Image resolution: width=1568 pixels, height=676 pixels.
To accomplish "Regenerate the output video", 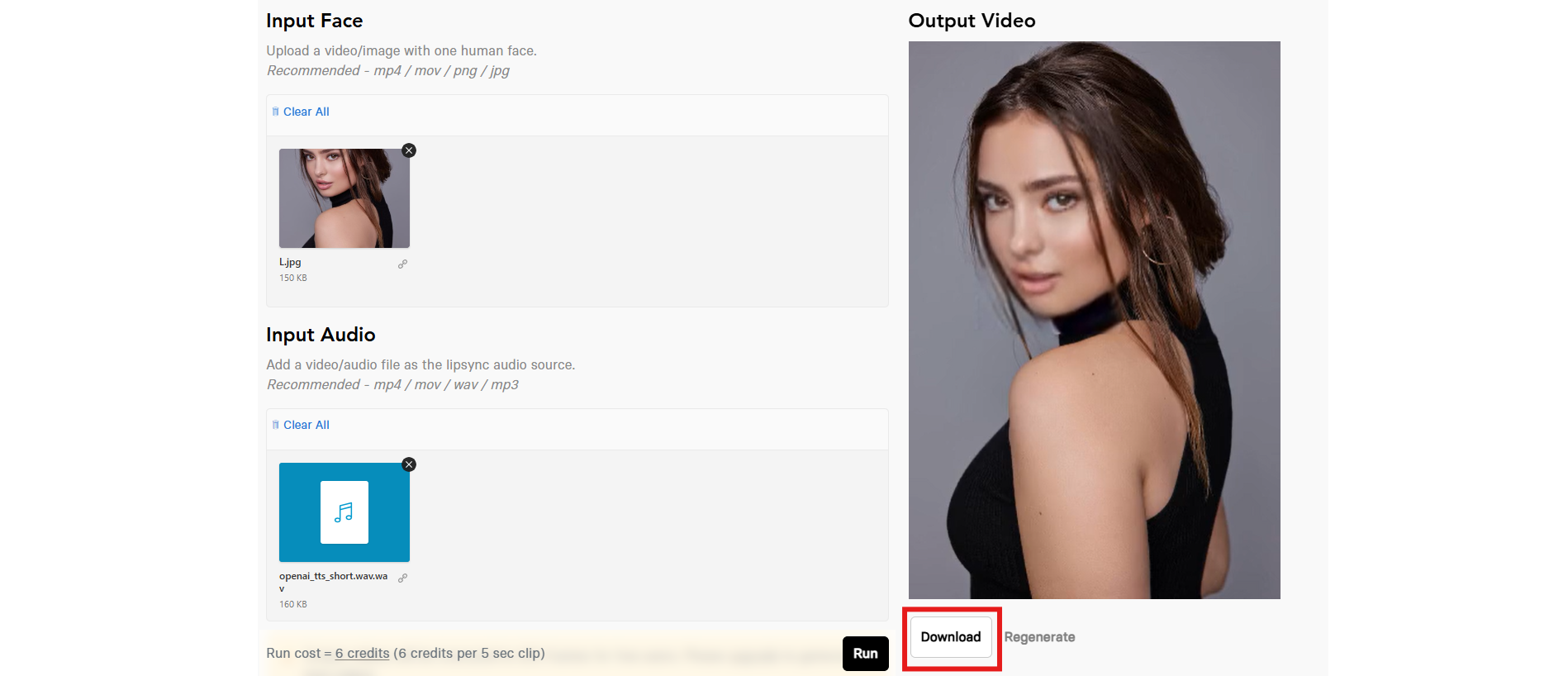I will pos(1039,637).
